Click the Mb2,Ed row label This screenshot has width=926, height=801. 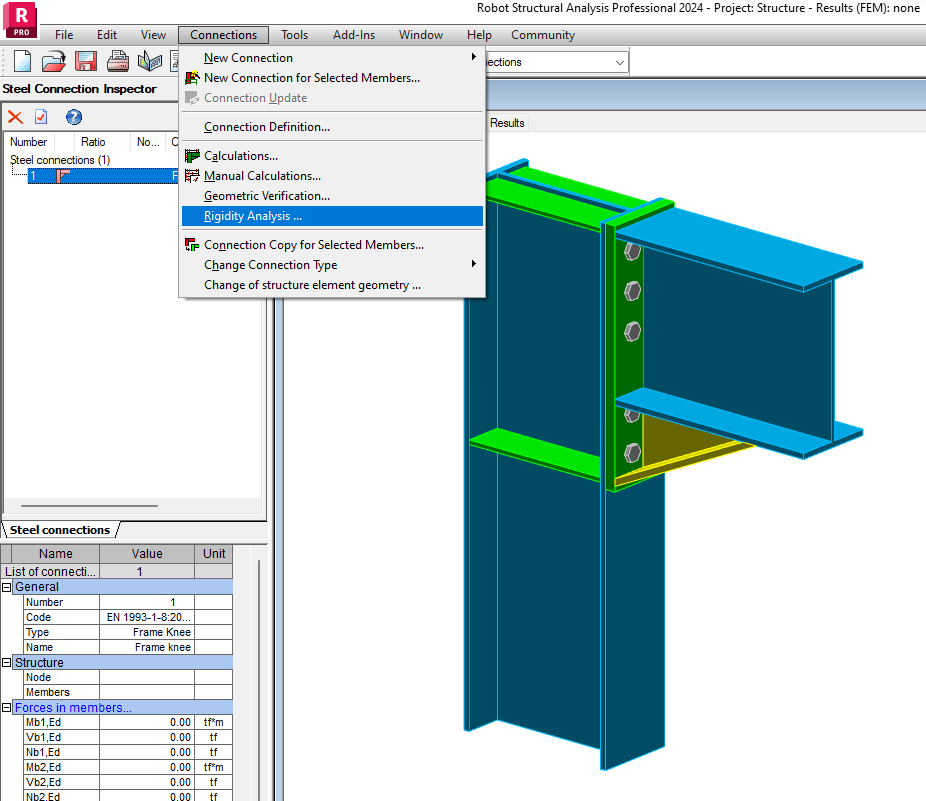pos(61,767)
